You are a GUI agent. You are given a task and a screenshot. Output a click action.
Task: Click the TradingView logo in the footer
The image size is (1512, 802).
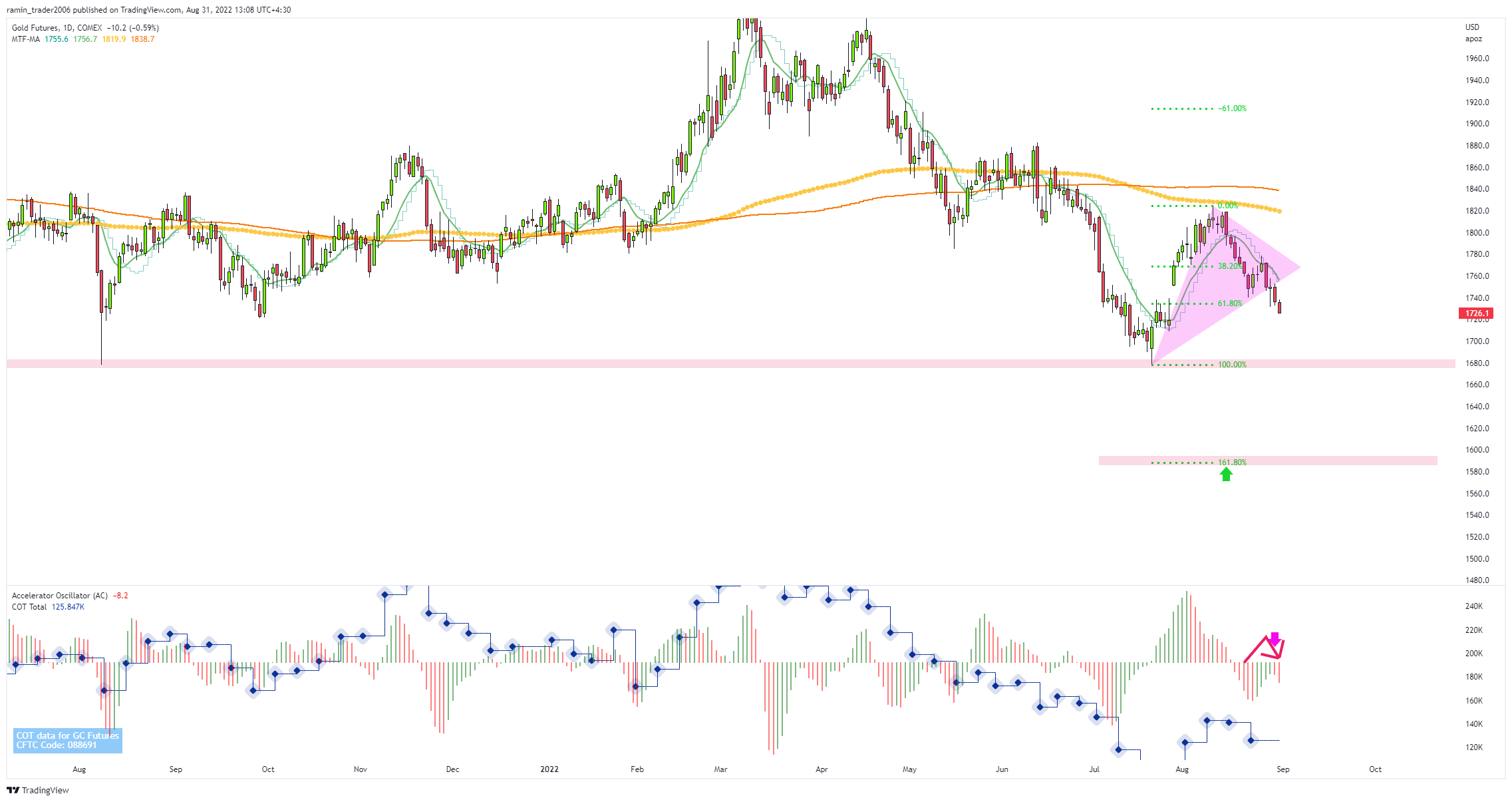tap(38, 790)
